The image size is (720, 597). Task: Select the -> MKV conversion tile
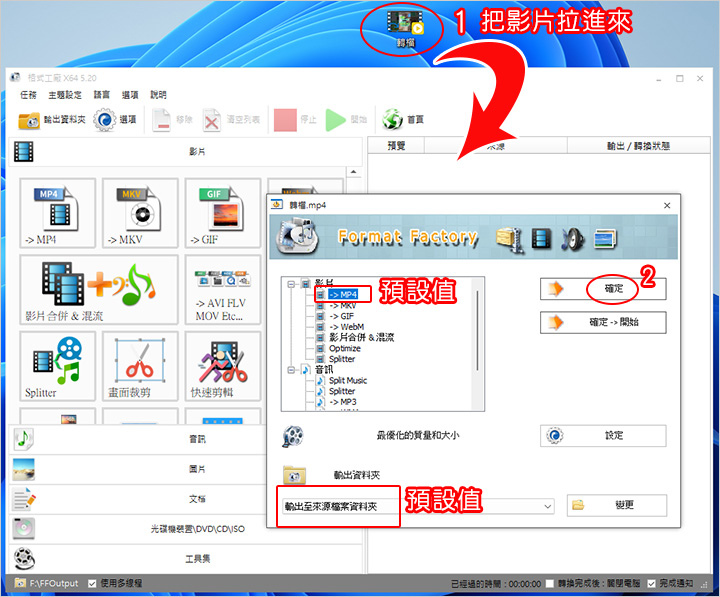point(140,213)
